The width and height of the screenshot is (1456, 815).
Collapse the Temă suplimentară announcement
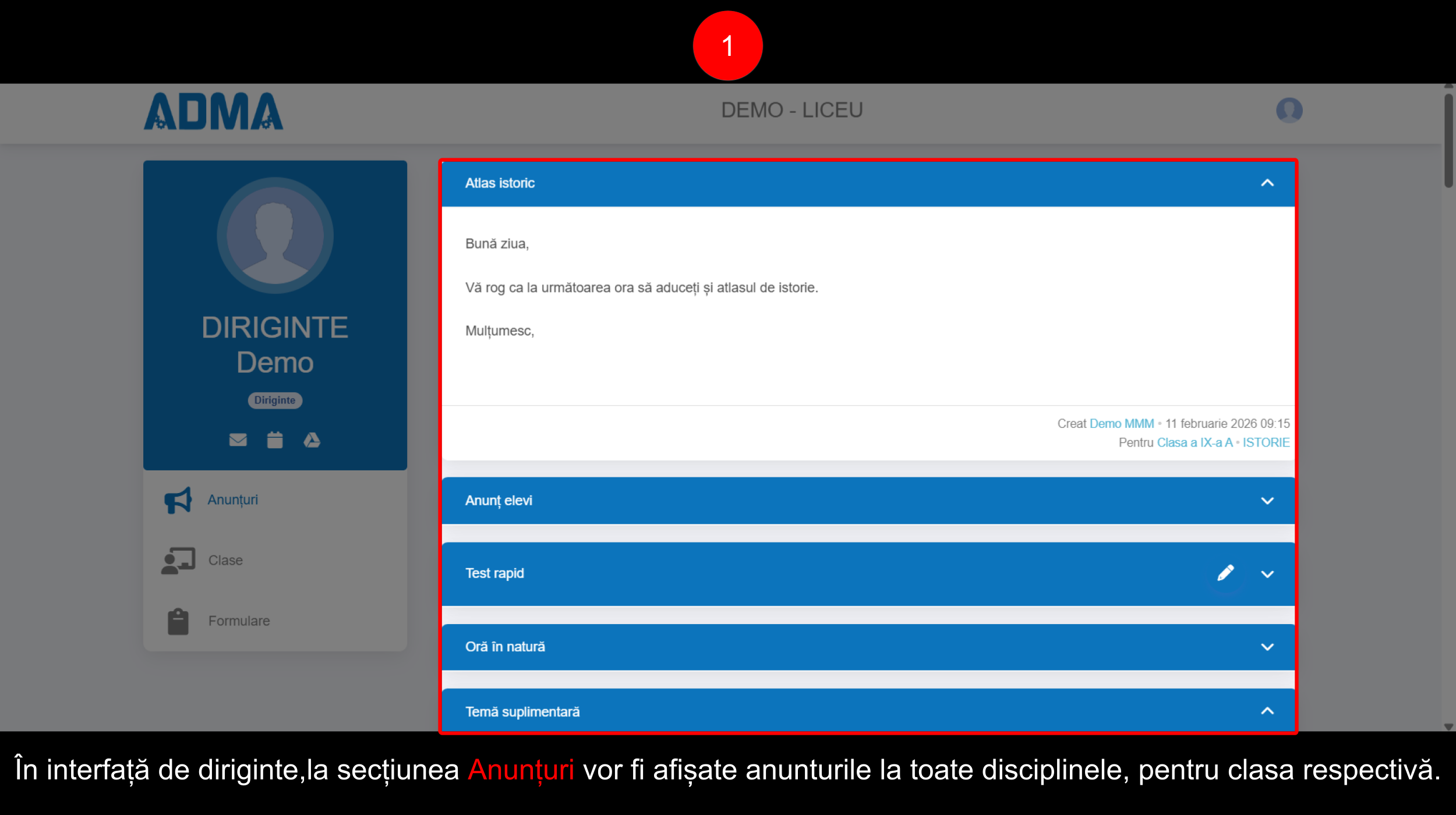pos(1267,711)
